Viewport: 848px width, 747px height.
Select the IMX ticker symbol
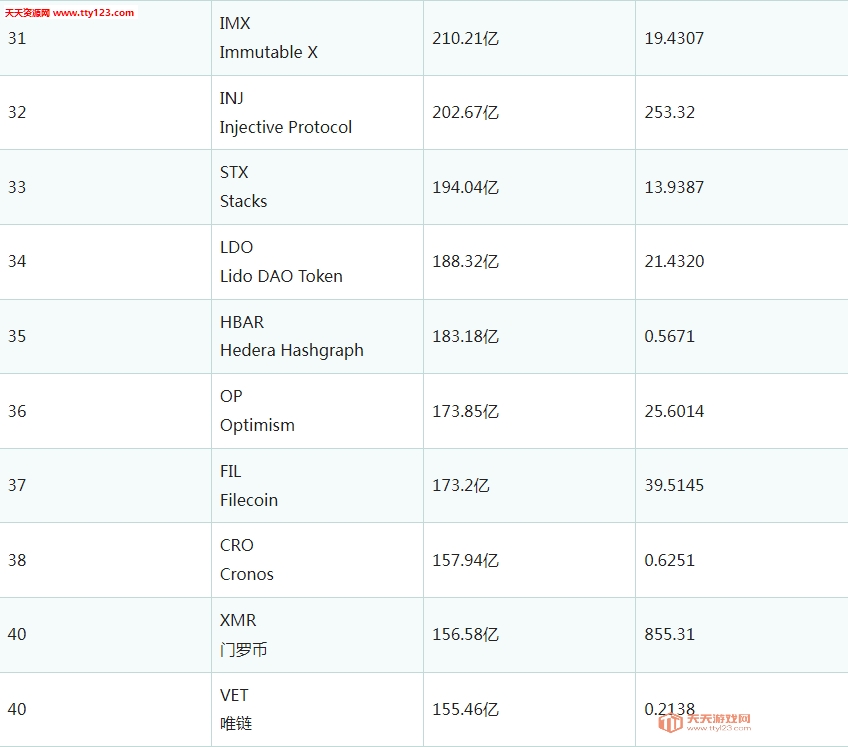tap(235, 23)
